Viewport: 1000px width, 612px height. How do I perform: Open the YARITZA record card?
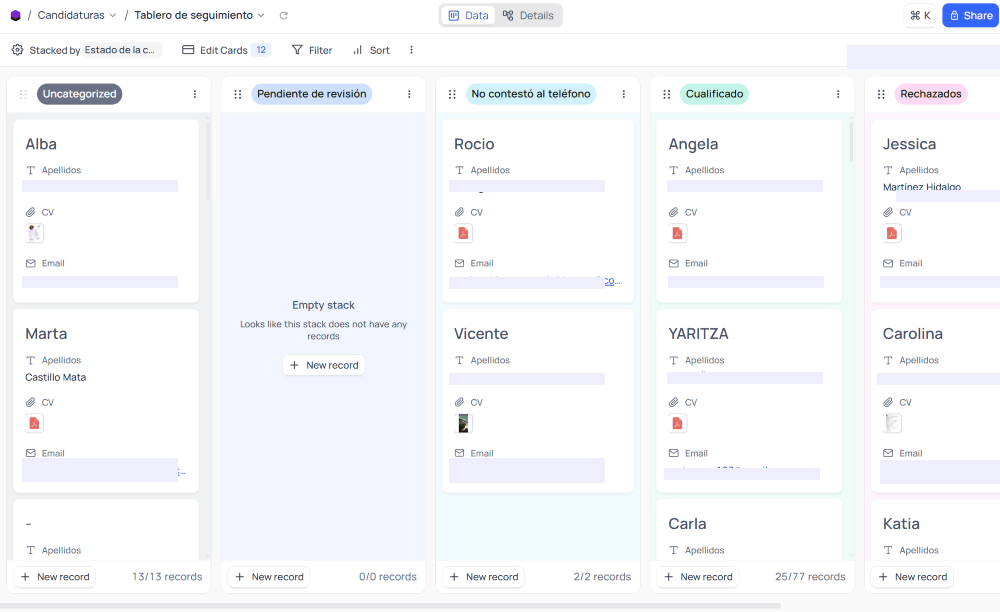pyautogui.click(x=749, y=401)
